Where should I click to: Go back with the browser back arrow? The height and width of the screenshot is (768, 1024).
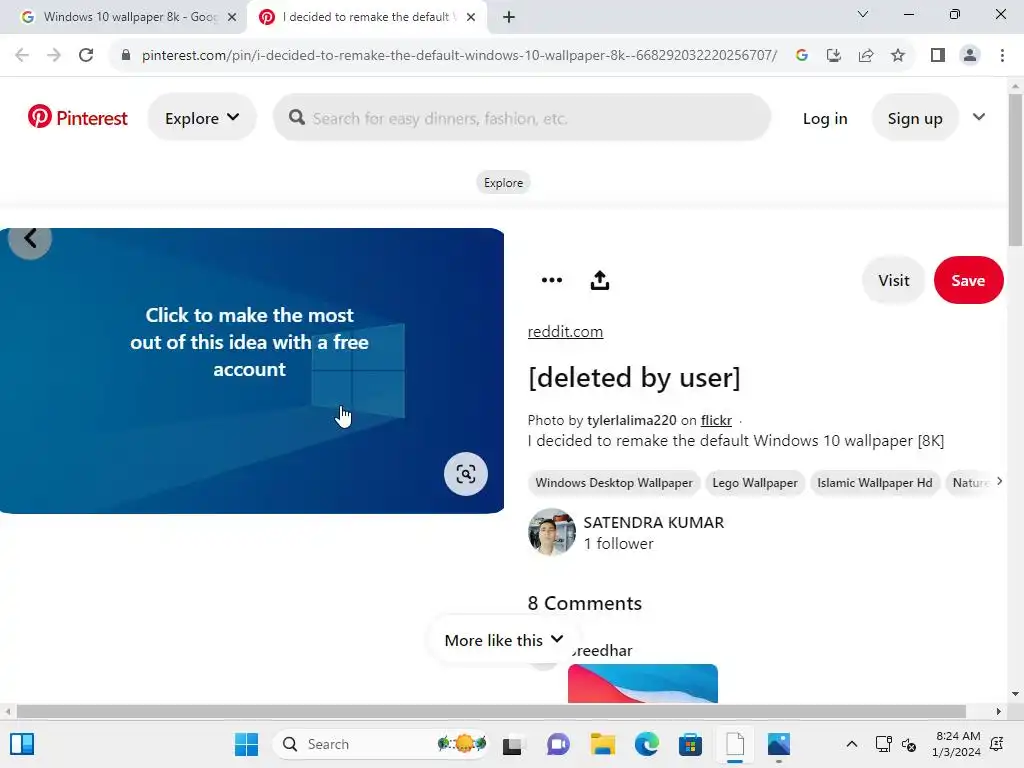(22, 56)
